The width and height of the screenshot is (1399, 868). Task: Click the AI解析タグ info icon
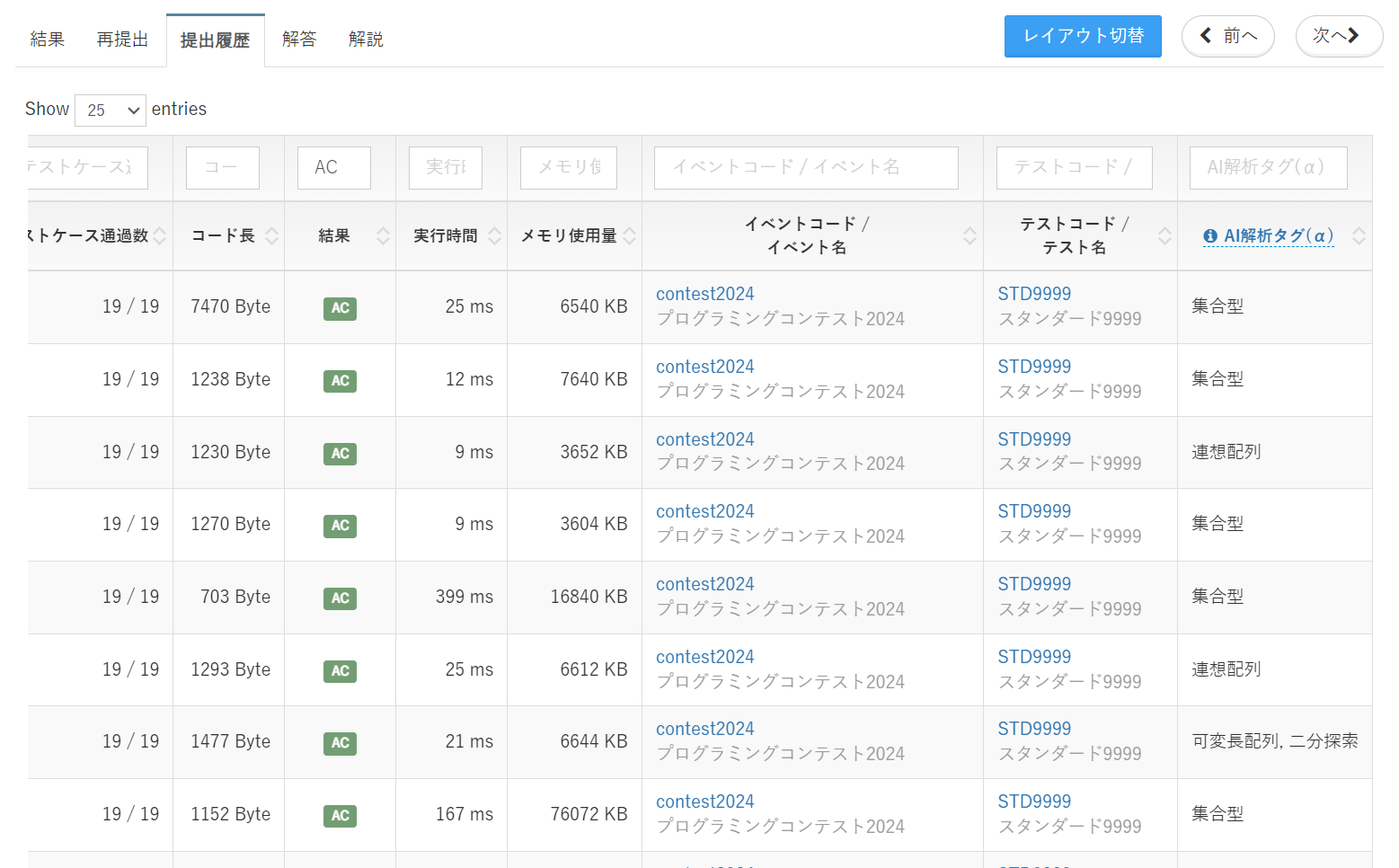[1210, 236]
